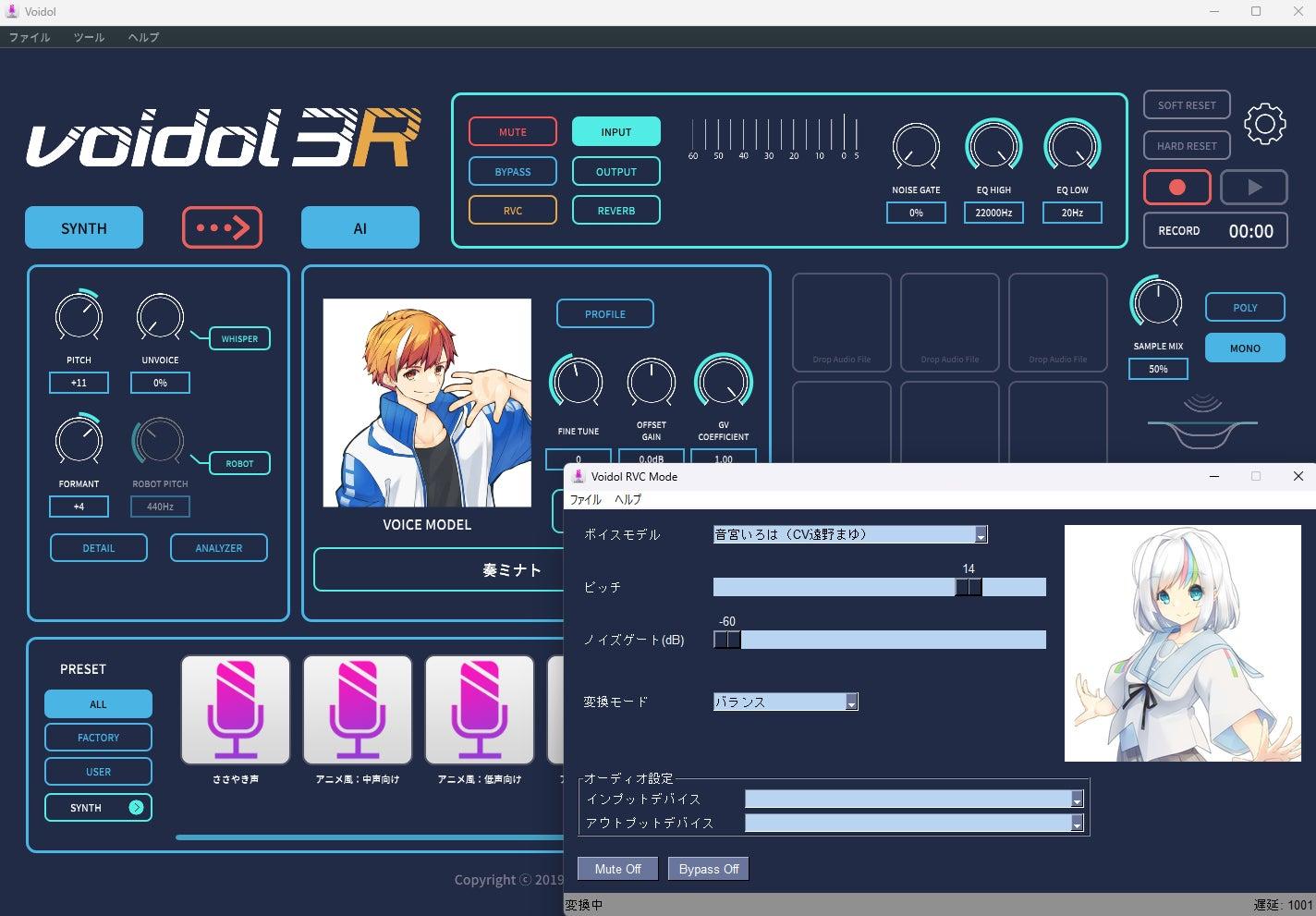Click the ピッチ slider handle
This screenshot has width=1316, height=916.
tap(969, 587)
